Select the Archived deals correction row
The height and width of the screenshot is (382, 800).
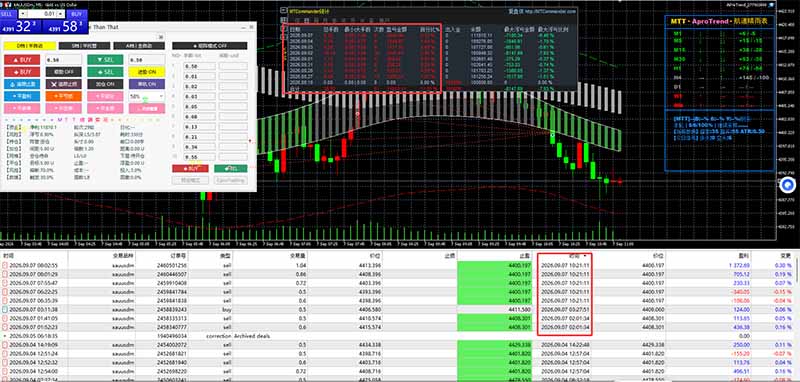pyautogui.click(x=398, y=336)
